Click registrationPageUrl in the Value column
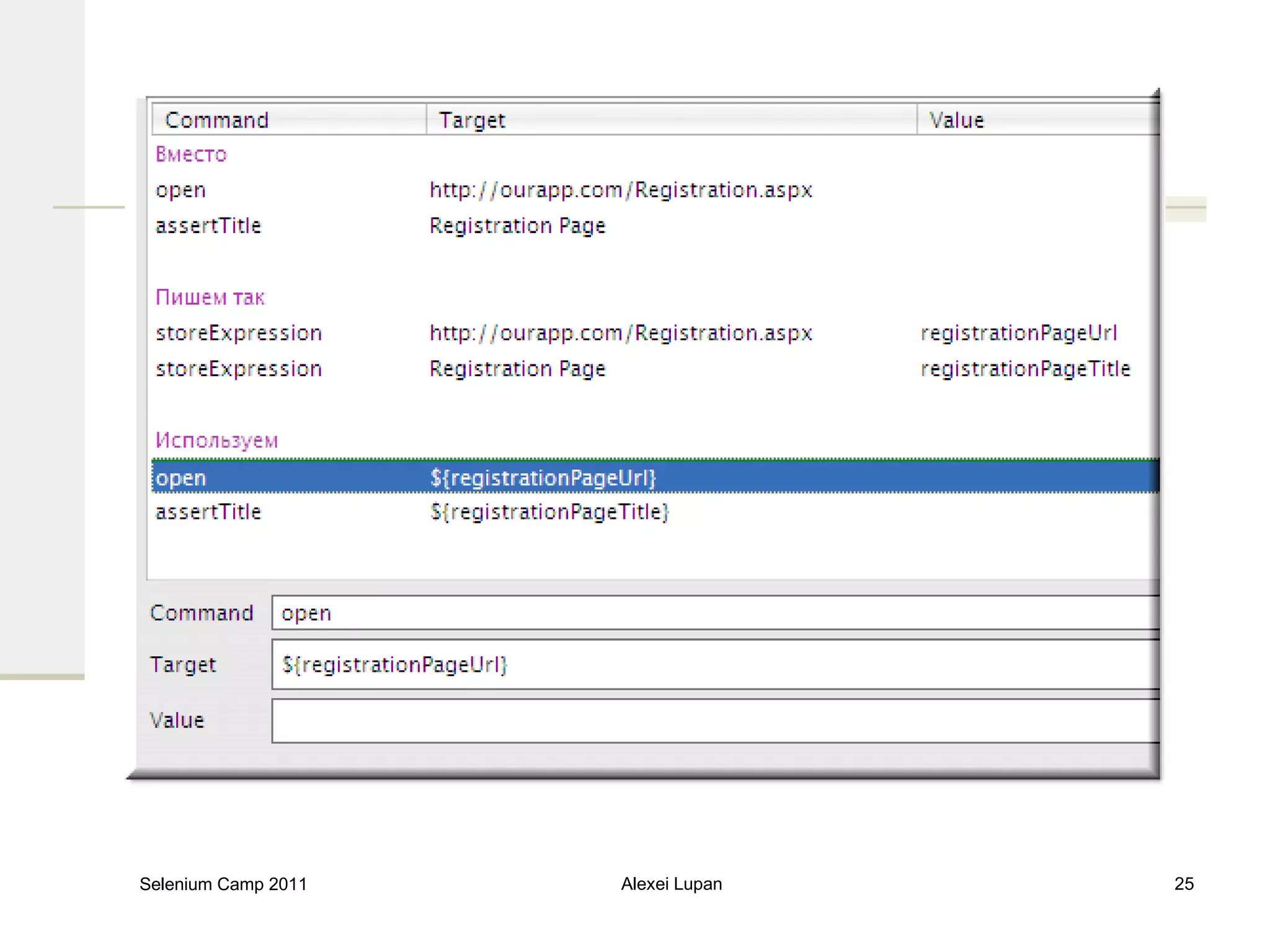Viewport: 1270px width, 952px height. [1019, 333]
